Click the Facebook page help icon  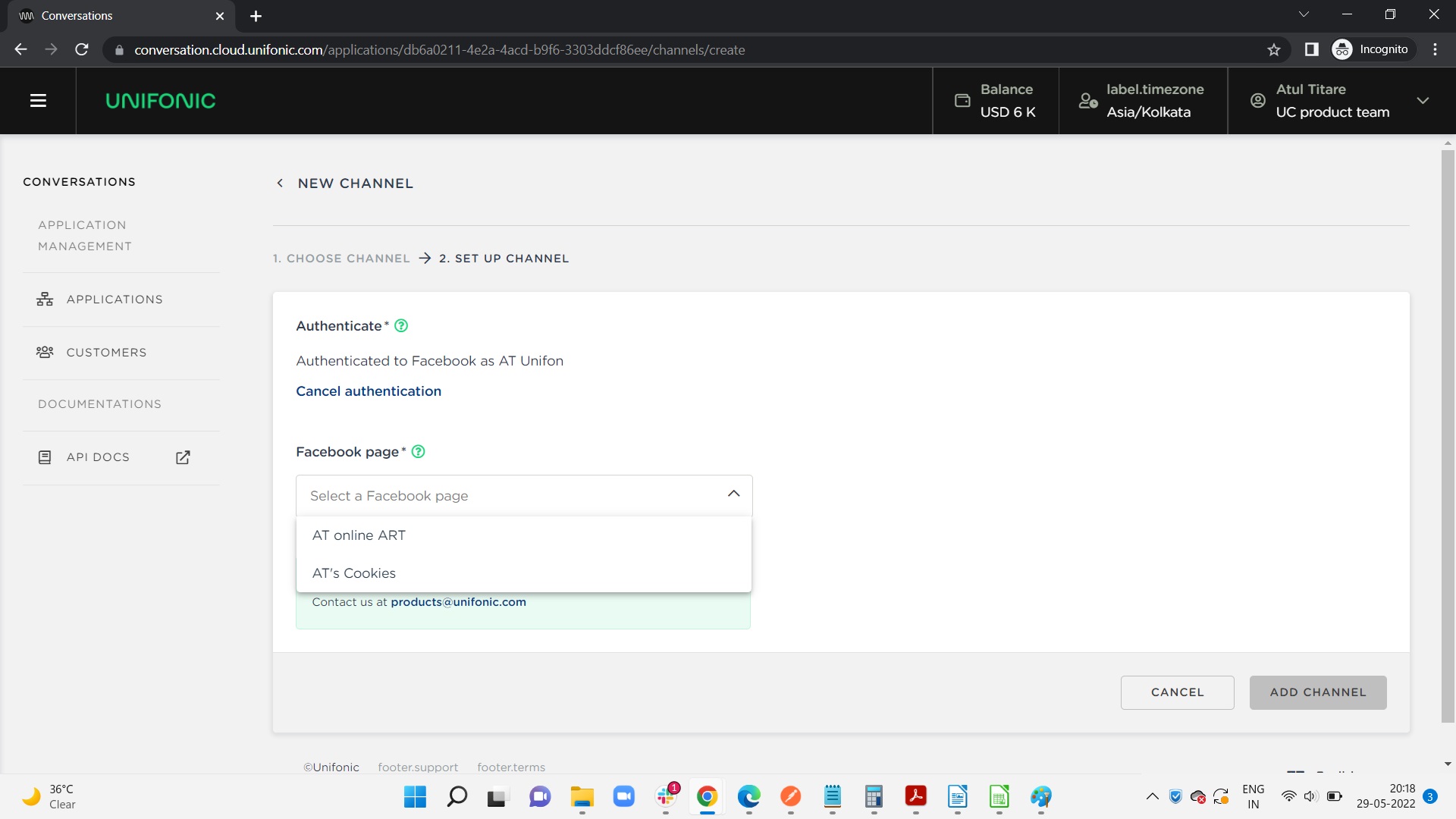pos(418,452)
